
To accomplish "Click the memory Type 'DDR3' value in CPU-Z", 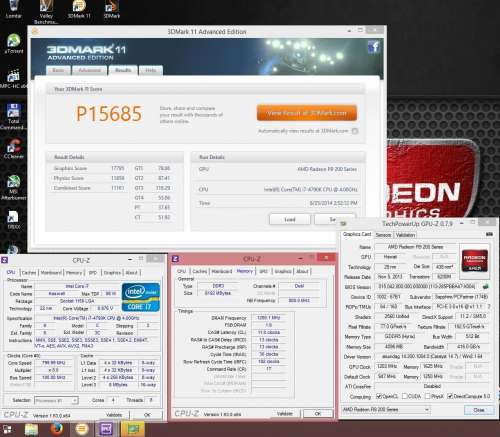I will click(218, 286).
